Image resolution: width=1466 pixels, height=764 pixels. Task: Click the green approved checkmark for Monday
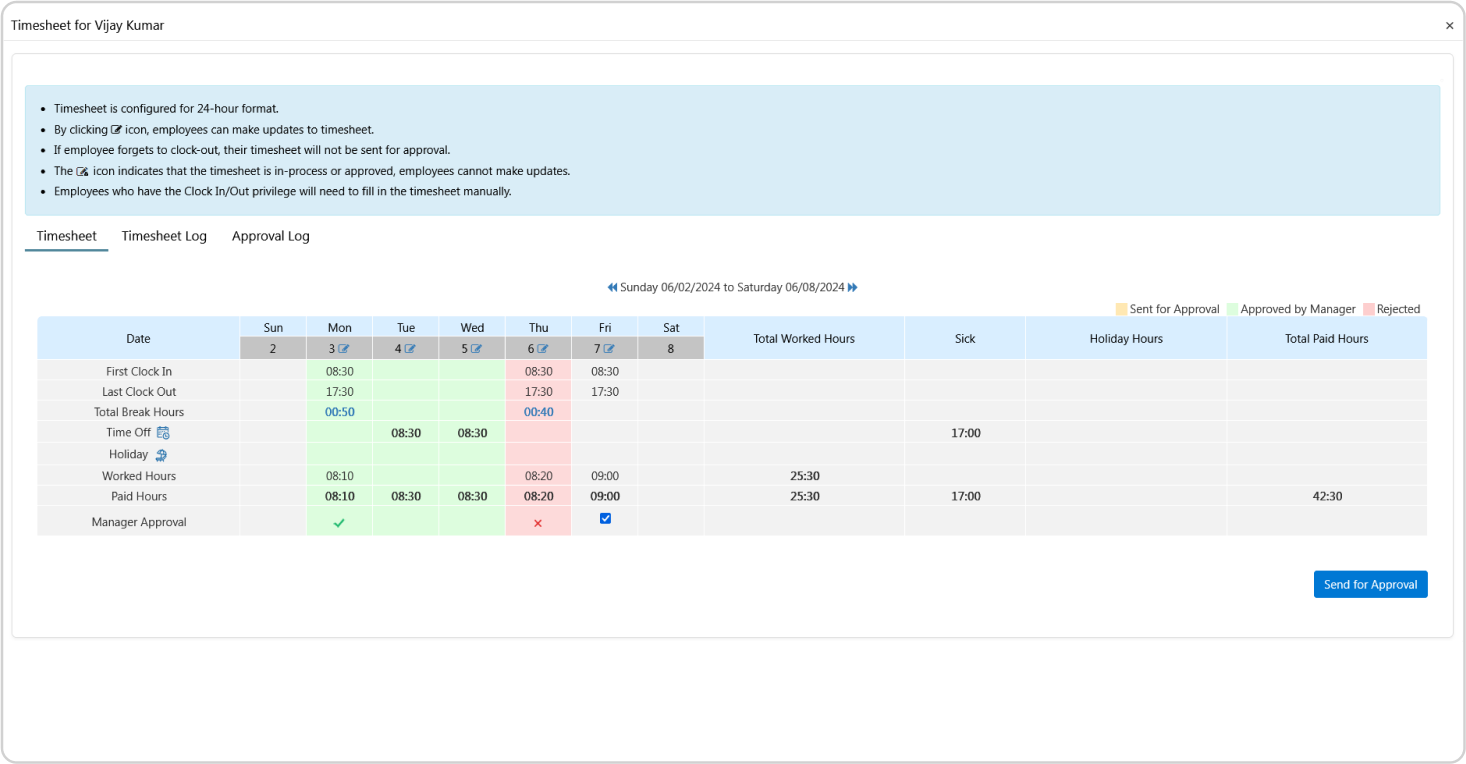pos(339,523)
